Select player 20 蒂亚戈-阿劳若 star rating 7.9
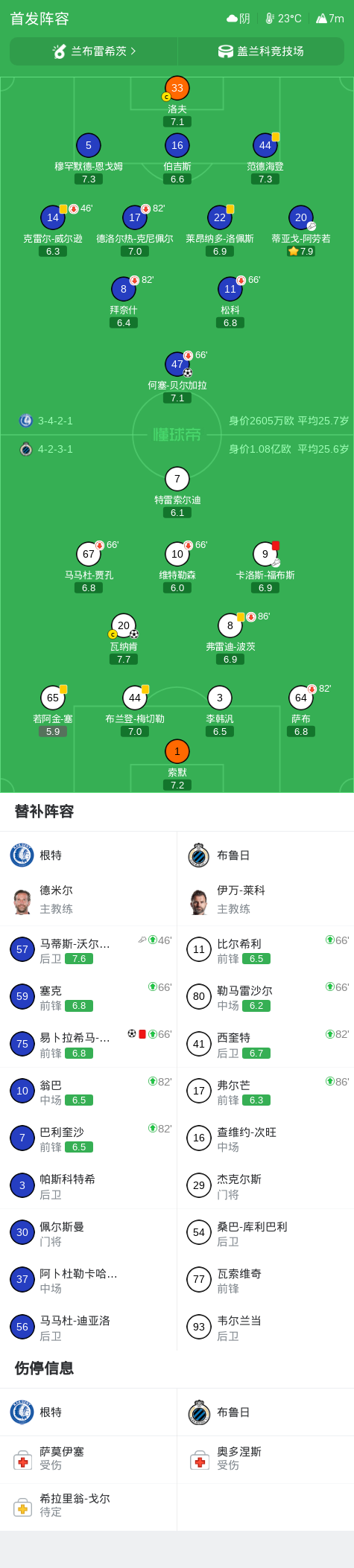This screenshot has width=354, height=1568. (x=301, y=251)
